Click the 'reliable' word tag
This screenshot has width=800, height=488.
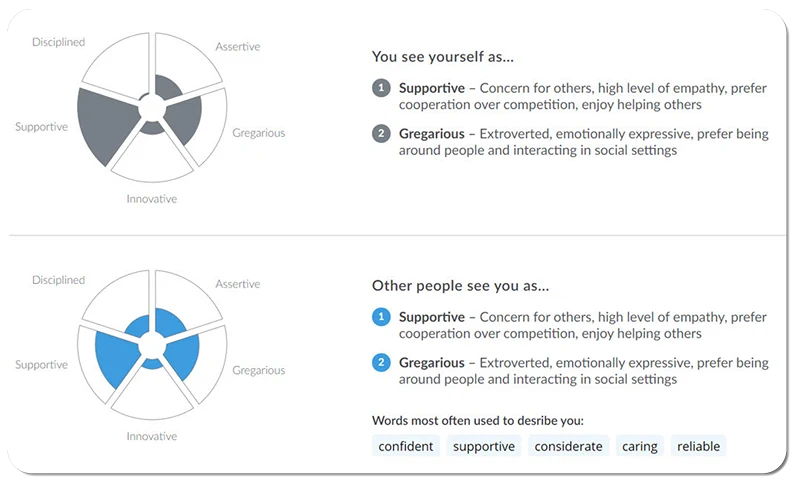click(x=698, y=446)
